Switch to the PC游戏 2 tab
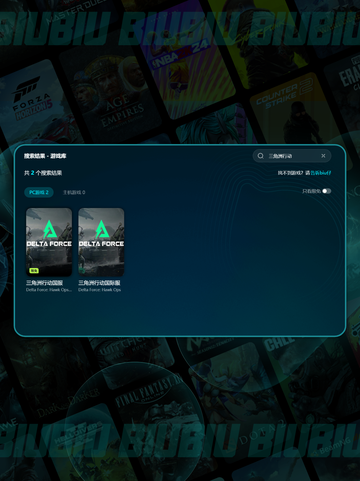Viewport: 360px width, 481px height. [39, 192]
